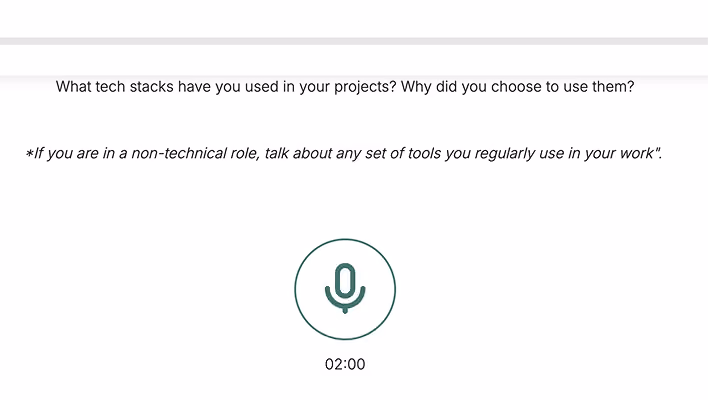Click 'Why did you choose to use them?'
708x400 pixels.
[517, 86]
